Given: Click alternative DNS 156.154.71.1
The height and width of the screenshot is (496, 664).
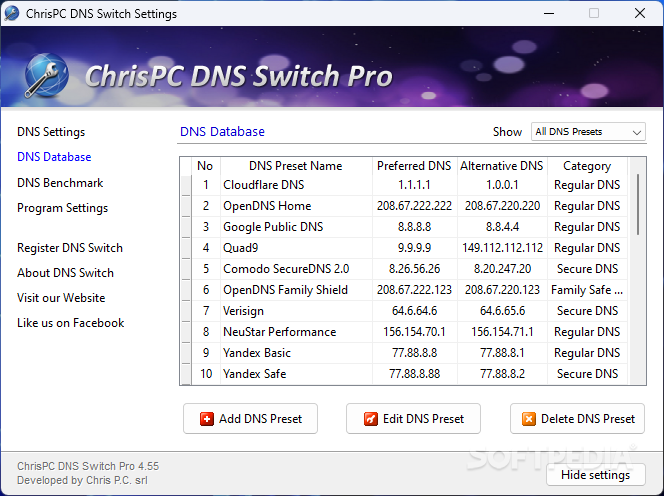Looking at the screenshot, I should (x=502, y=332).
